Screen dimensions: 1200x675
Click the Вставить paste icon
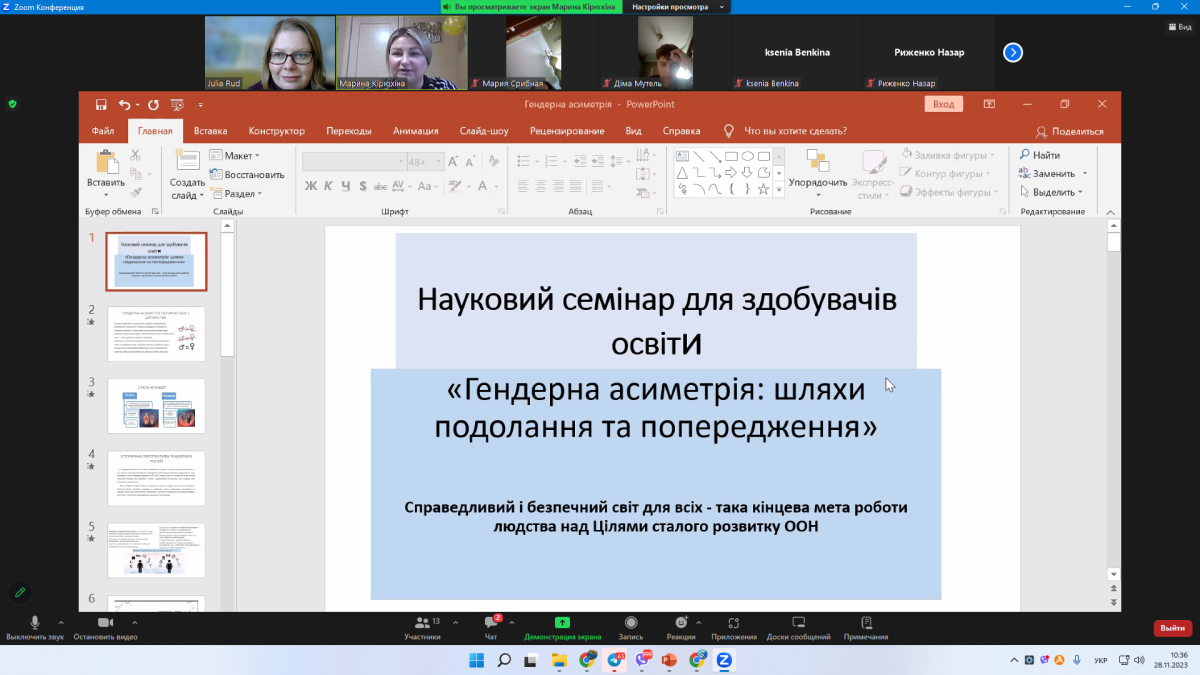[x=105, y=164]
